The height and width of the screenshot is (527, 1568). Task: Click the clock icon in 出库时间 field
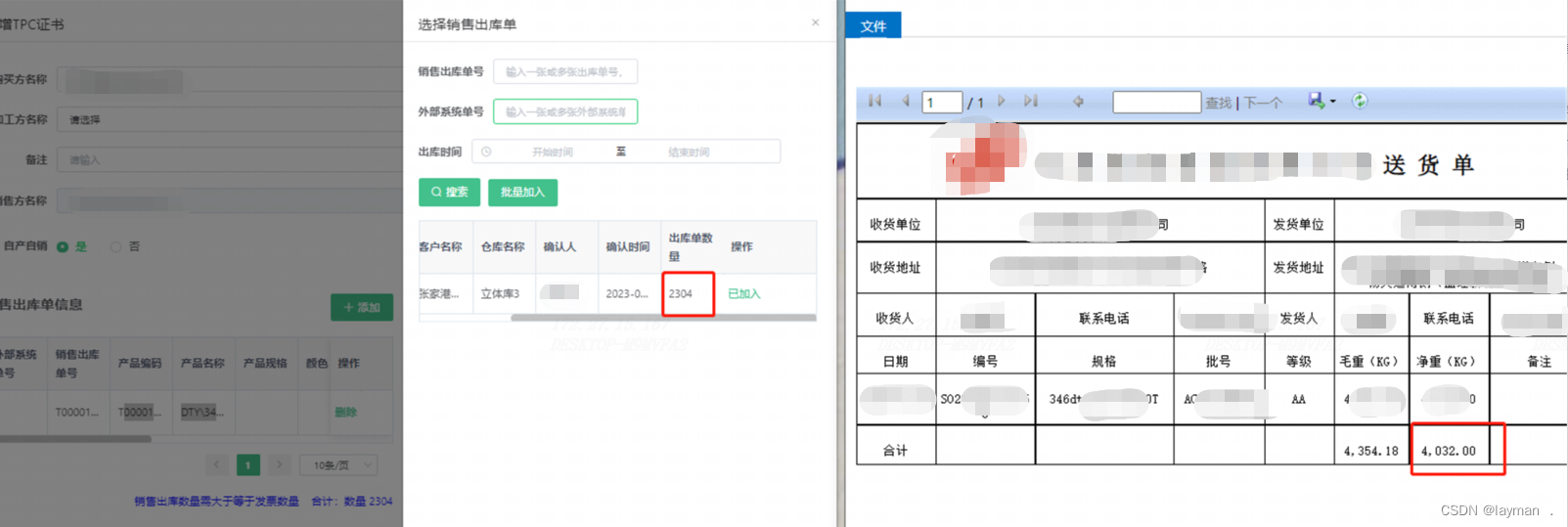point(486,152)
